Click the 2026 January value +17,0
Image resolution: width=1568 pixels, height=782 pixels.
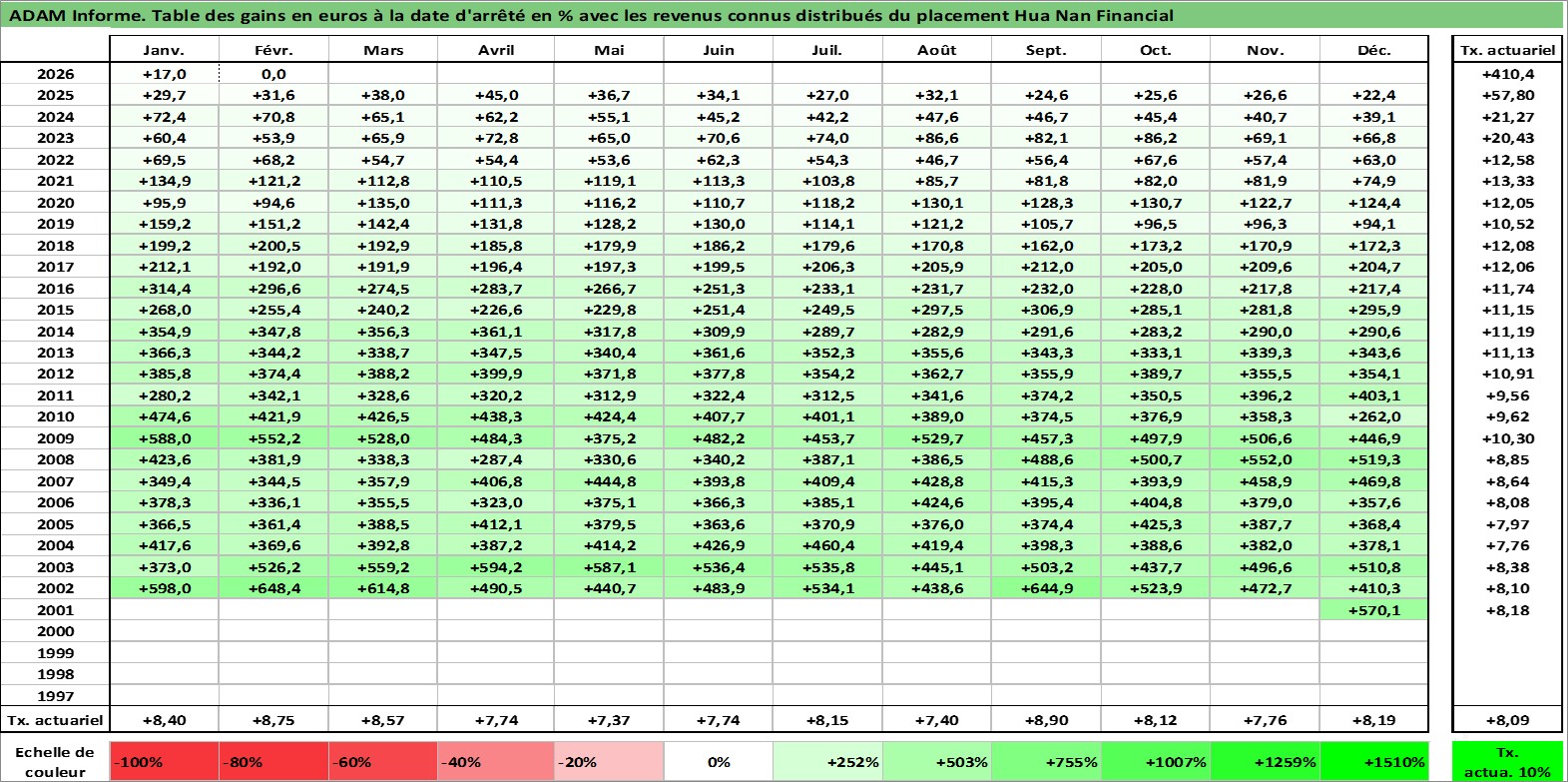tap(164, 74)
